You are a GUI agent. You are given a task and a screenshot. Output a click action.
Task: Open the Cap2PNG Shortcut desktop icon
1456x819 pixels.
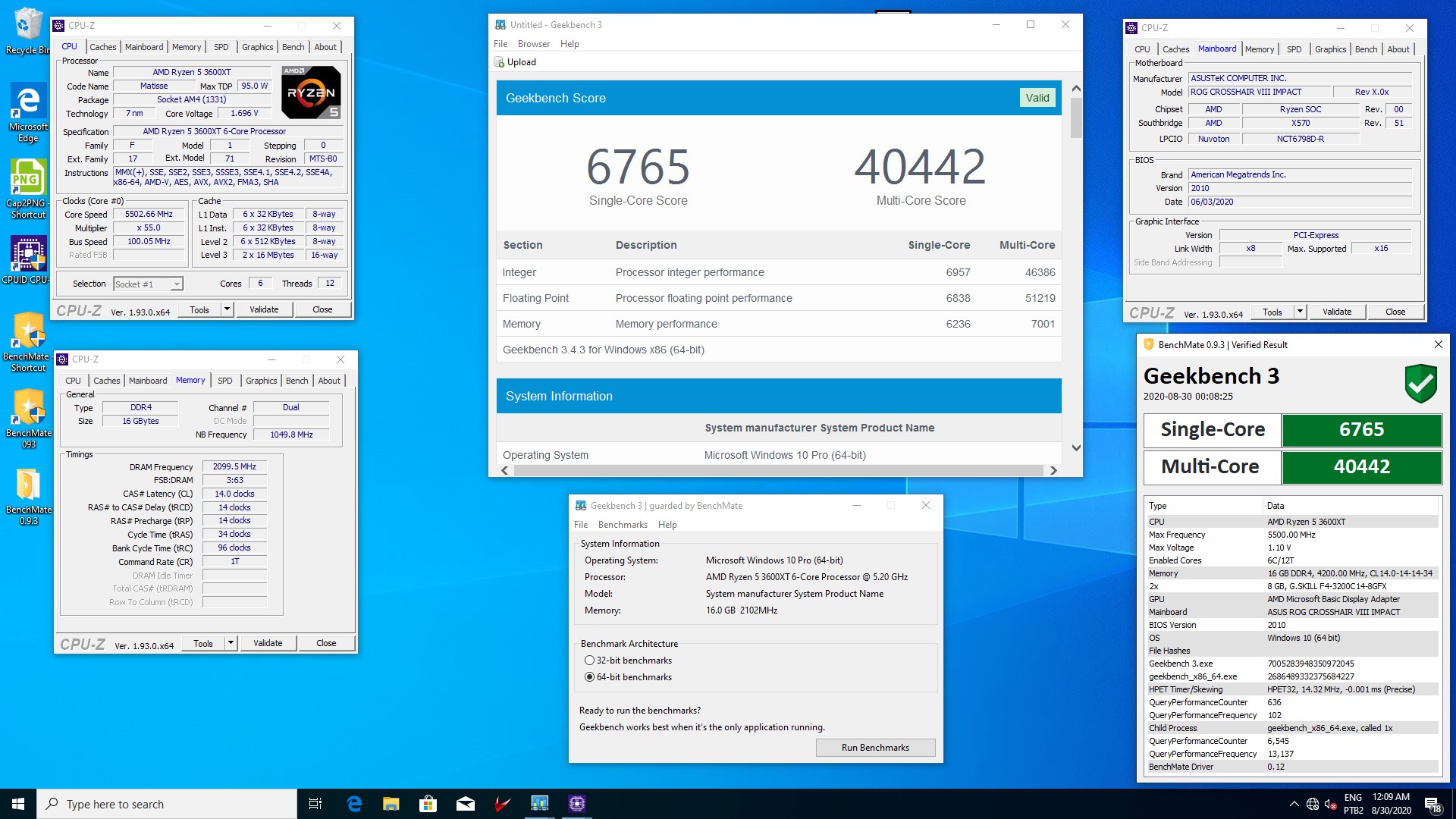click(x=28, y=189)
